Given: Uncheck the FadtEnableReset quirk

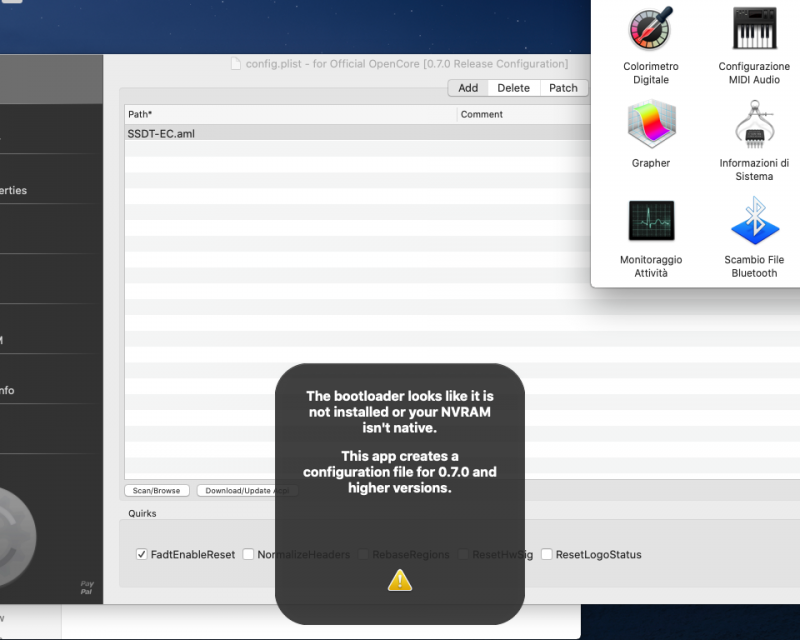Looking at the screenshot, I should 141,554.
